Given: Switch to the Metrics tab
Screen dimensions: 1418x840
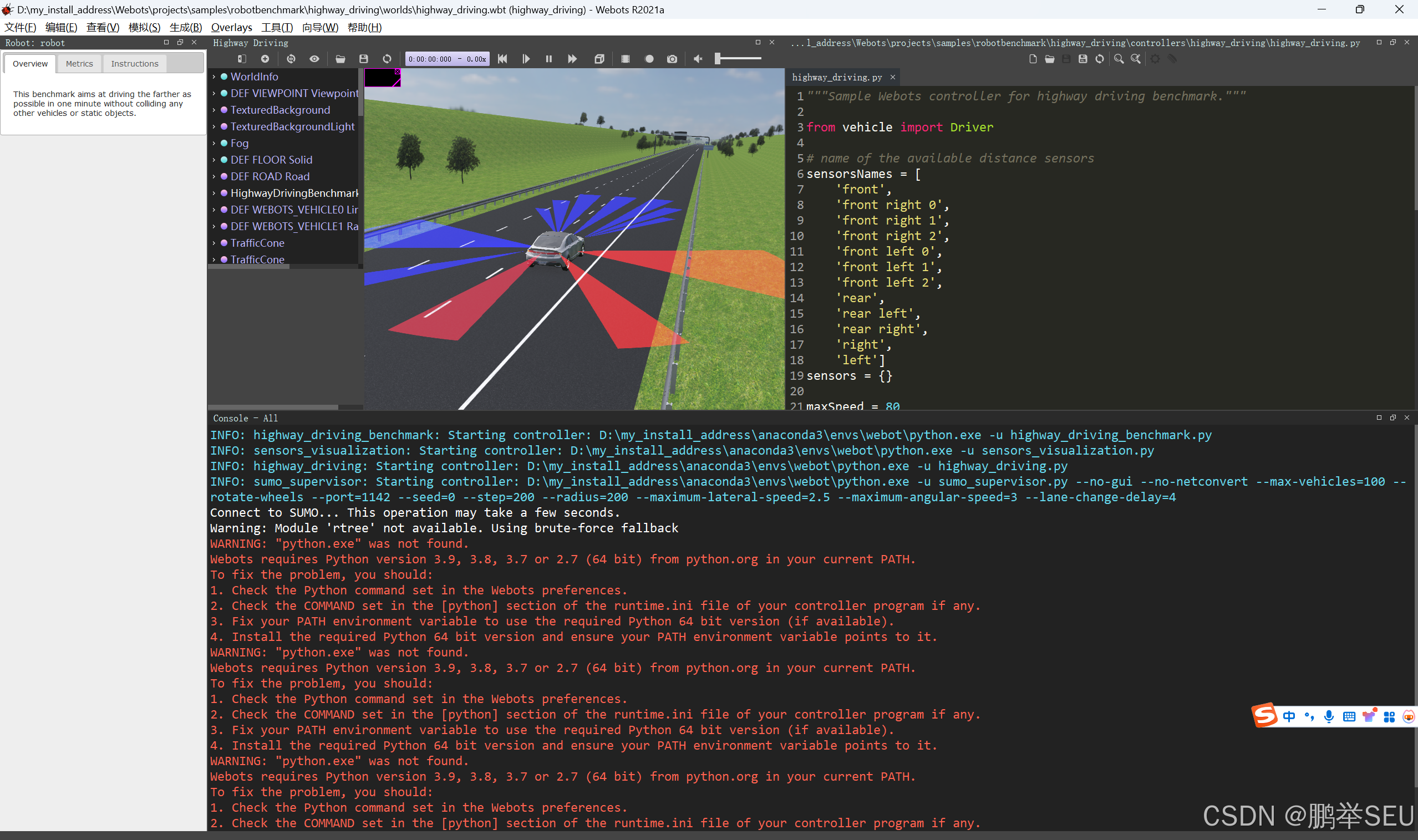Looking at the screenshot, I should coord(79,63).
